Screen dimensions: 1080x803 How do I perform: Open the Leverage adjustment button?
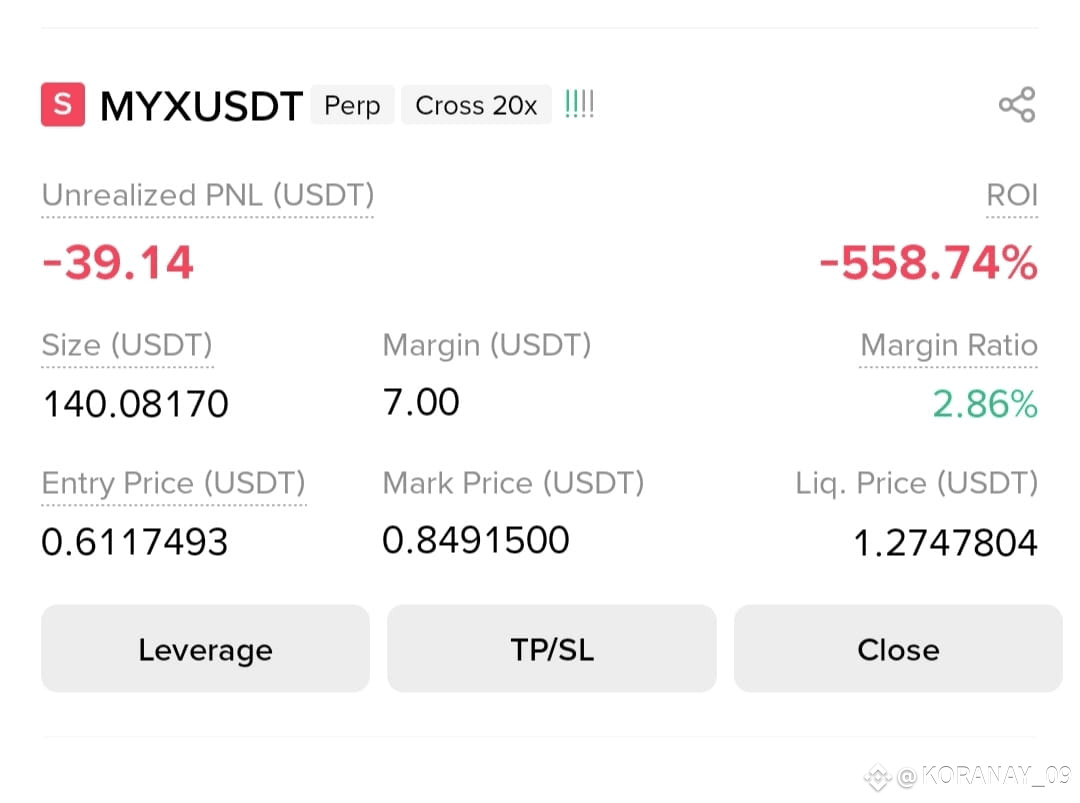[205, 649]
